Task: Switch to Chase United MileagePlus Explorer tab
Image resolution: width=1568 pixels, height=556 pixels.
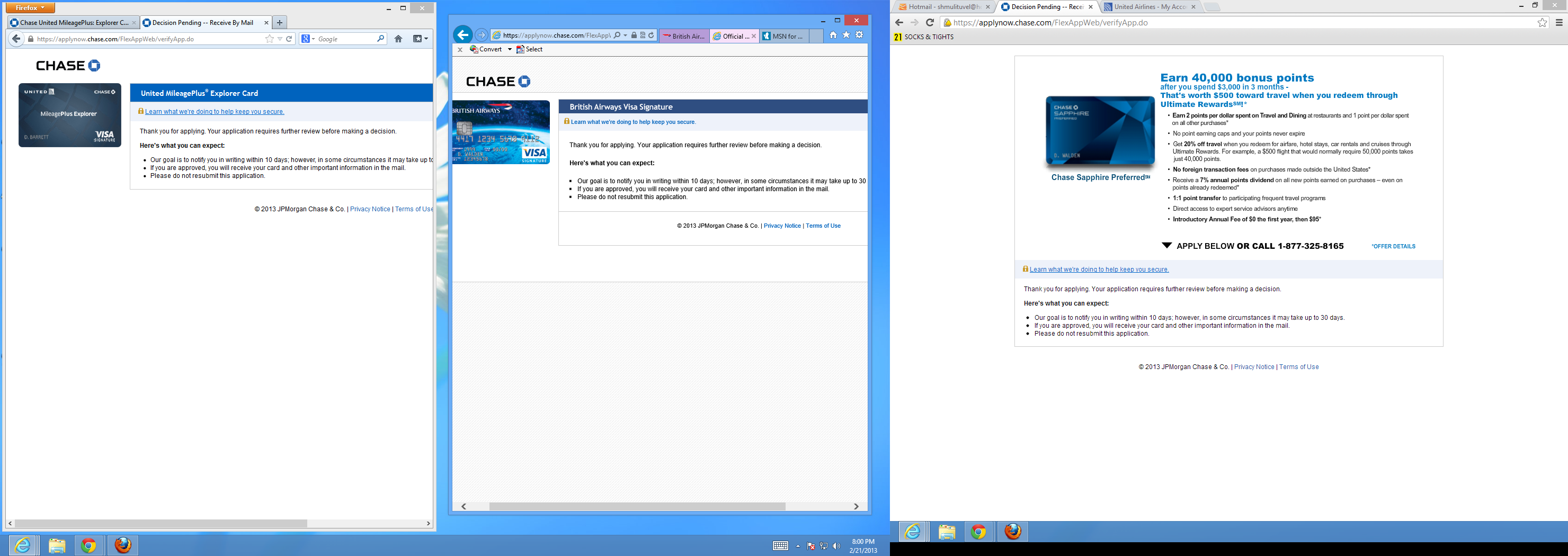Action: pyautogui.click(x=73, y=23)
